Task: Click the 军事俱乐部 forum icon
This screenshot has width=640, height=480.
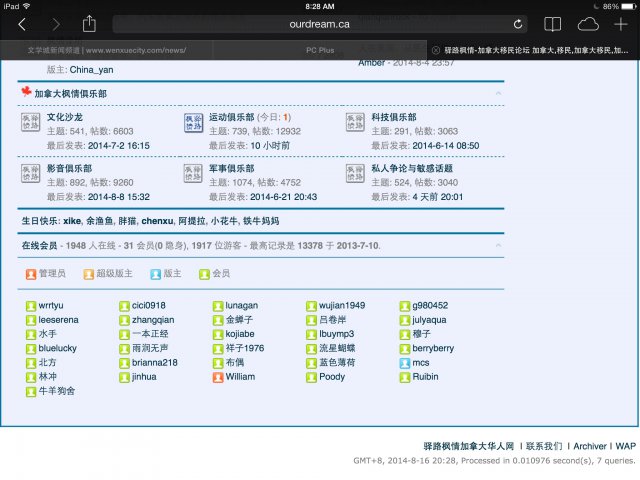Action: point(192,175)
